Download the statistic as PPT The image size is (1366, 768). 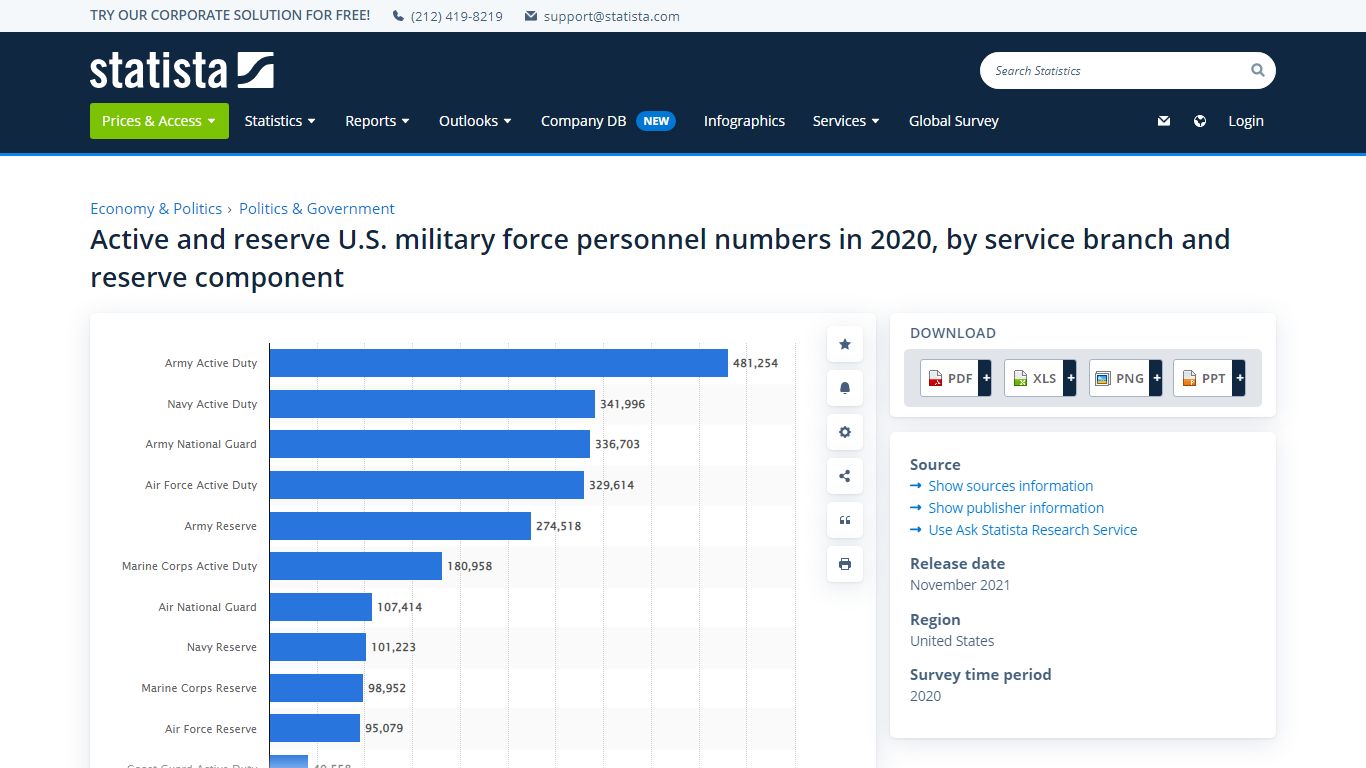(x=1203, y=378)
